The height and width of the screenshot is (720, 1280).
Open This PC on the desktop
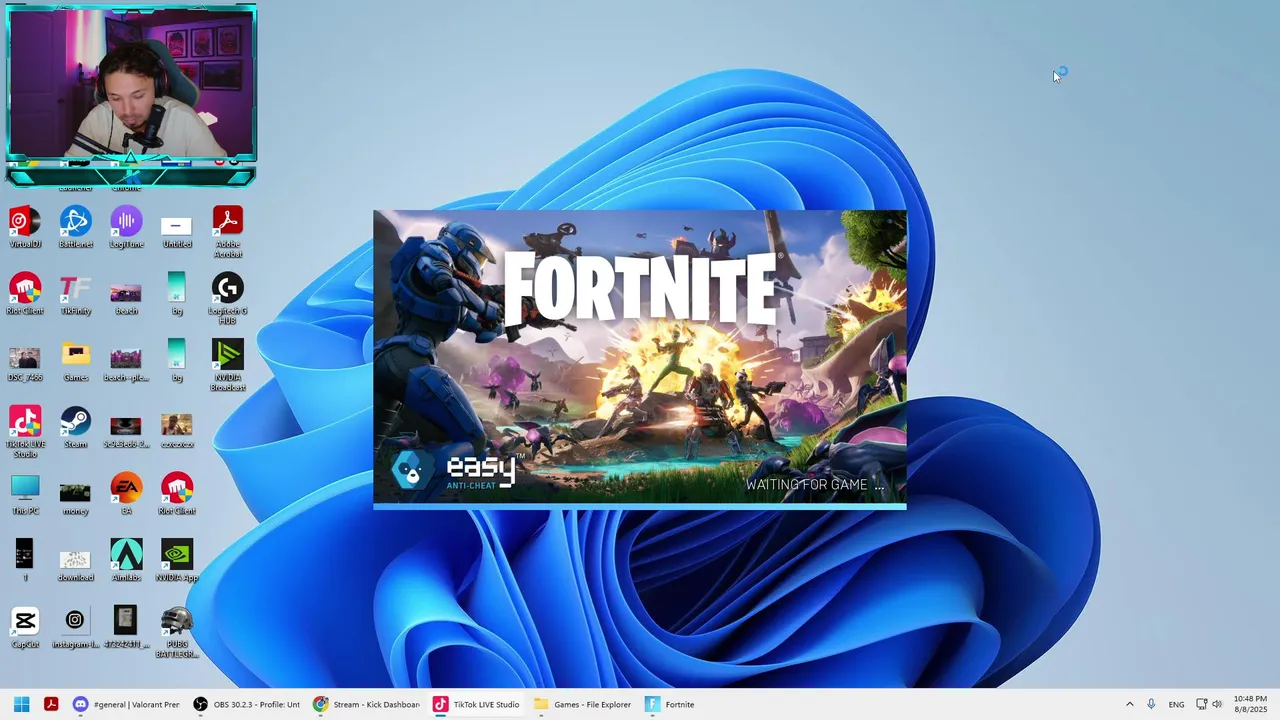point(25,494)
